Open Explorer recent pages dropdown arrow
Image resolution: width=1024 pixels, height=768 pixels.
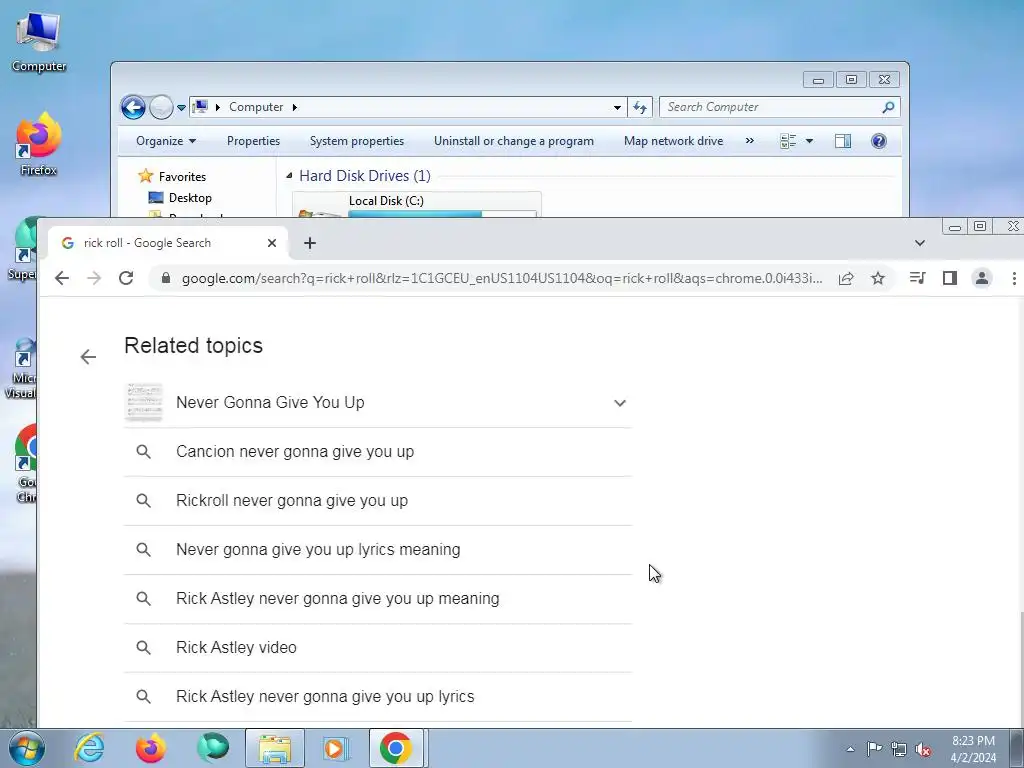(x=181, y=107)
